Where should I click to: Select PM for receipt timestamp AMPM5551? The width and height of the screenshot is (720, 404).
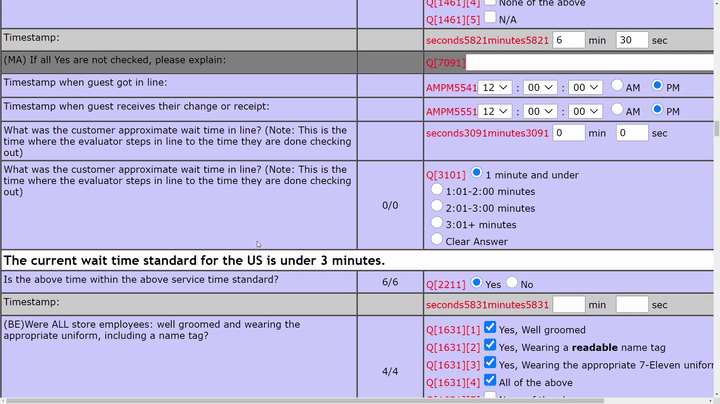[x=657, y=109]
